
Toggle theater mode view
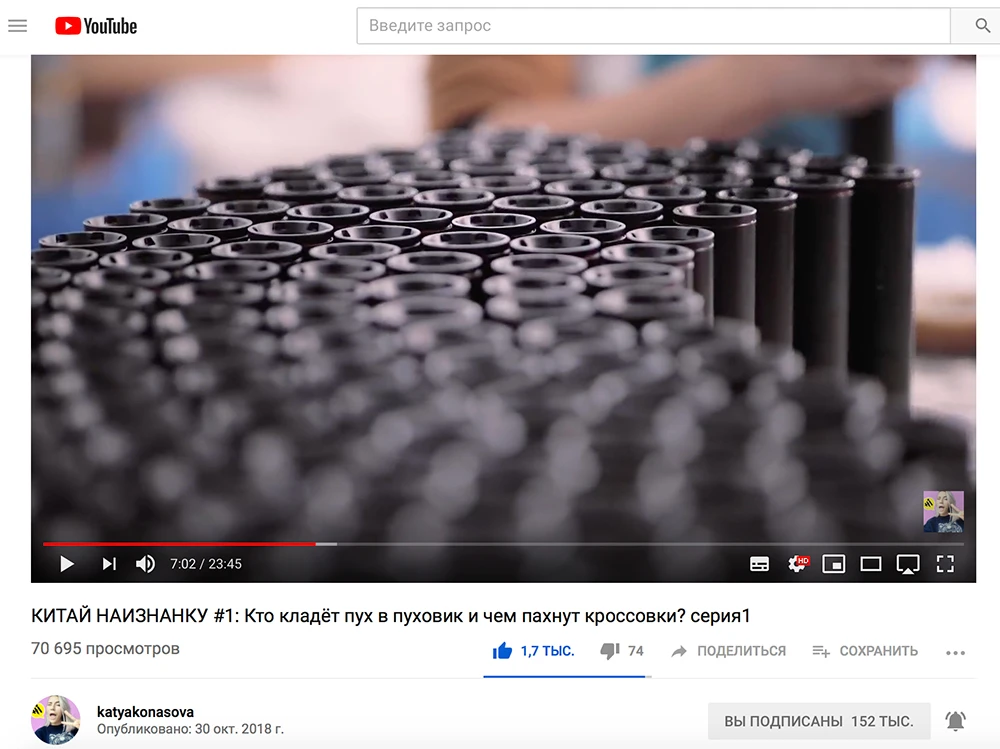pyautogui.click(x=871, y=564)
